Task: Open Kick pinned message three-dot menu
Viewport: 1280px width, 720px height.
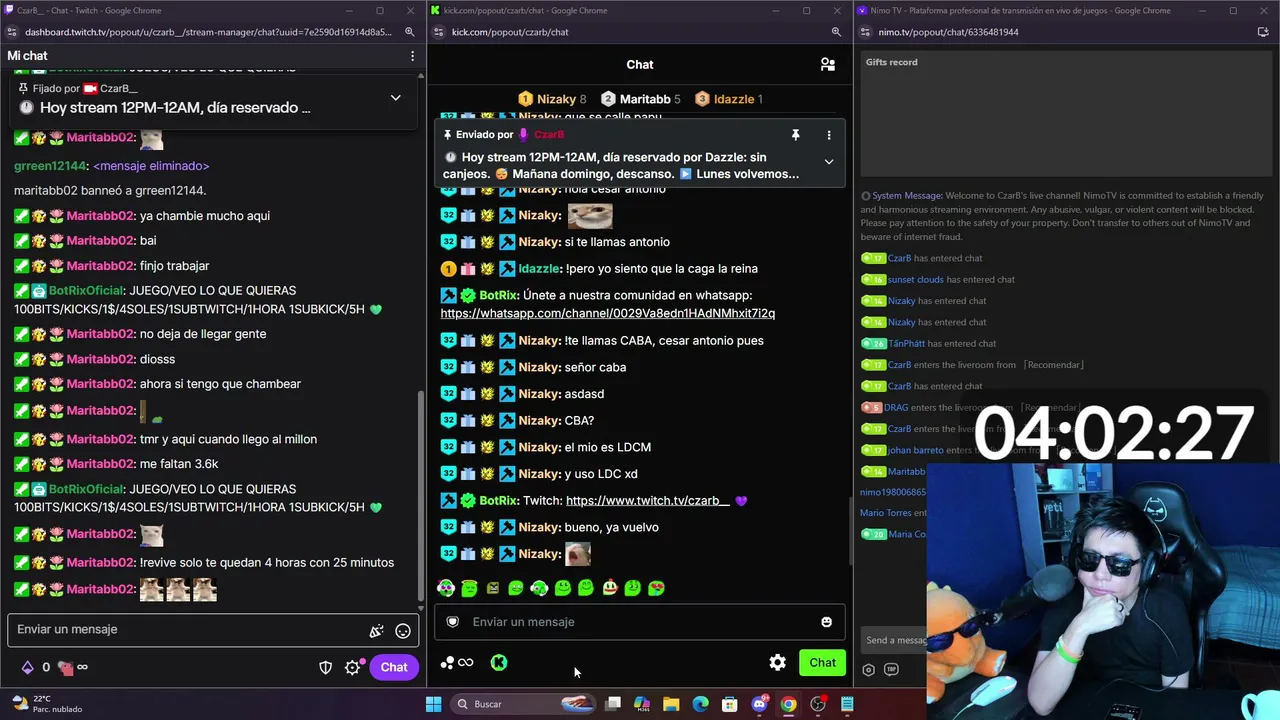Action: [x=828, y=135]
